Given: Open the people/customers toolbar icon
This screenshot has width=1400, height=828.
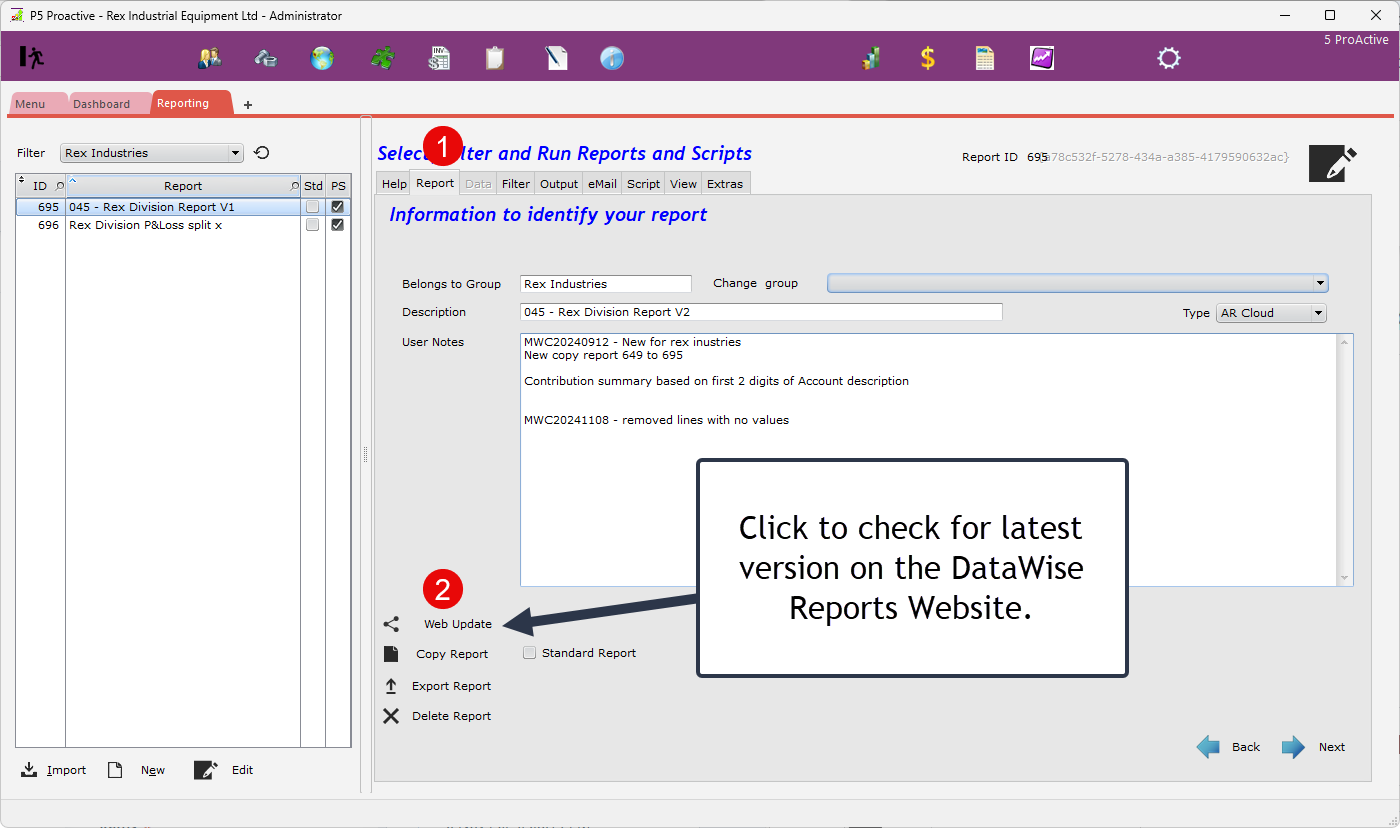Looking at the screenshot, I should [x=209, y=58].
